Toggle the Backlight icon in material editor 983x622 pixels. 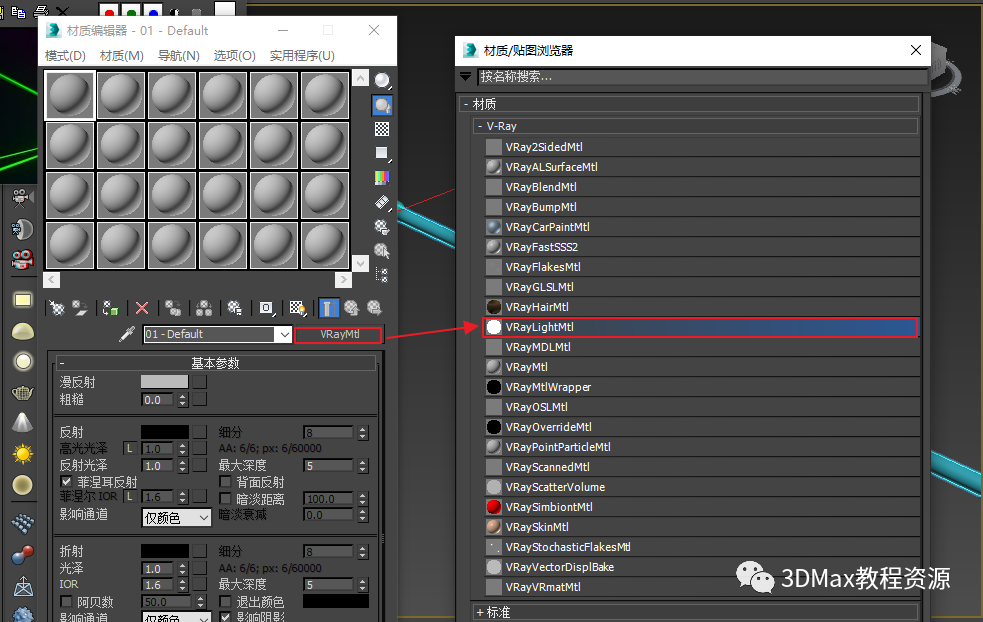[x=382, y=105]
